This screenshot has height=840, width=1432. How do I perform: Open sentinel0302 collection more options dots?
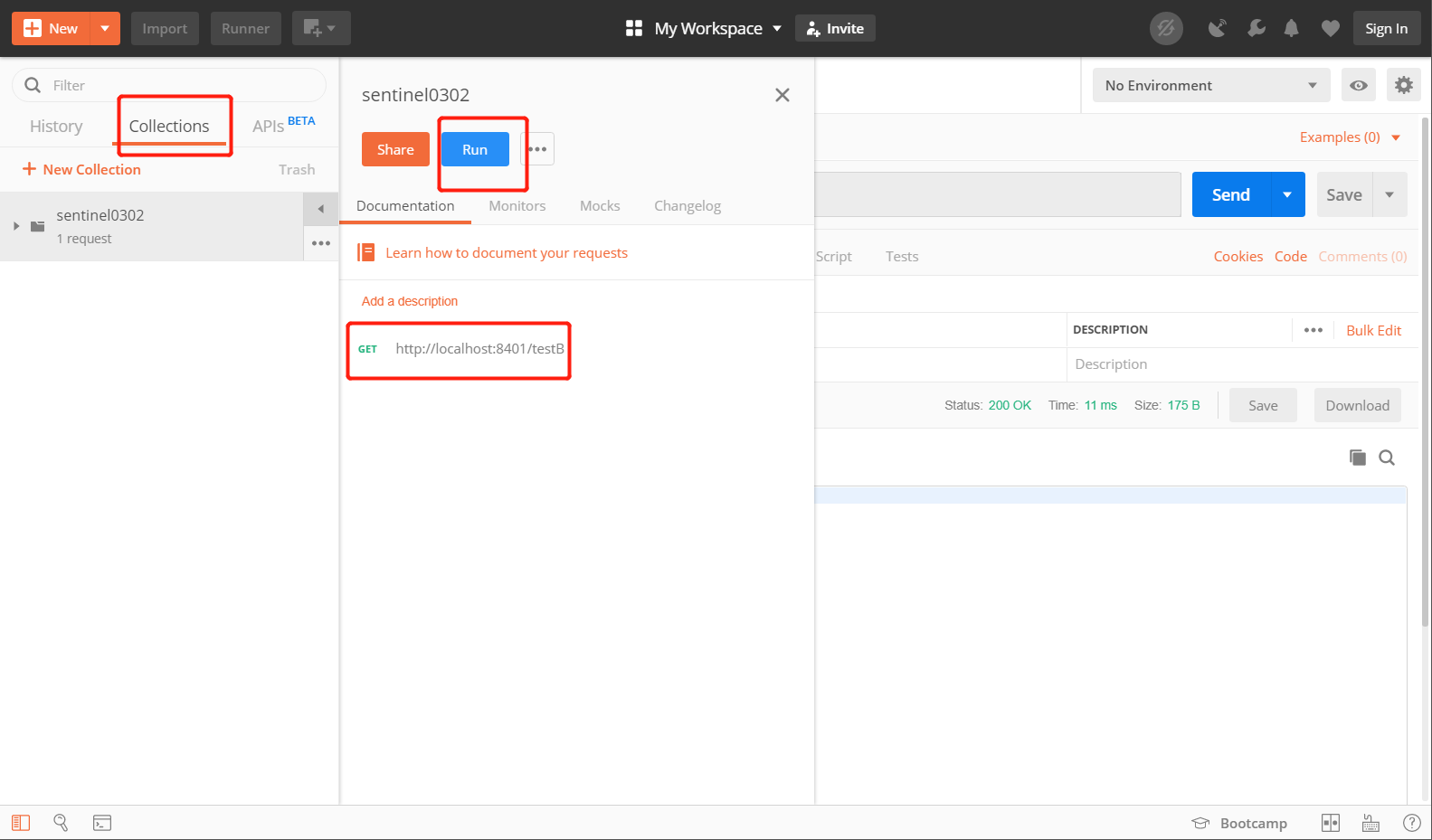pyautogui.click(x=321, y=243)
